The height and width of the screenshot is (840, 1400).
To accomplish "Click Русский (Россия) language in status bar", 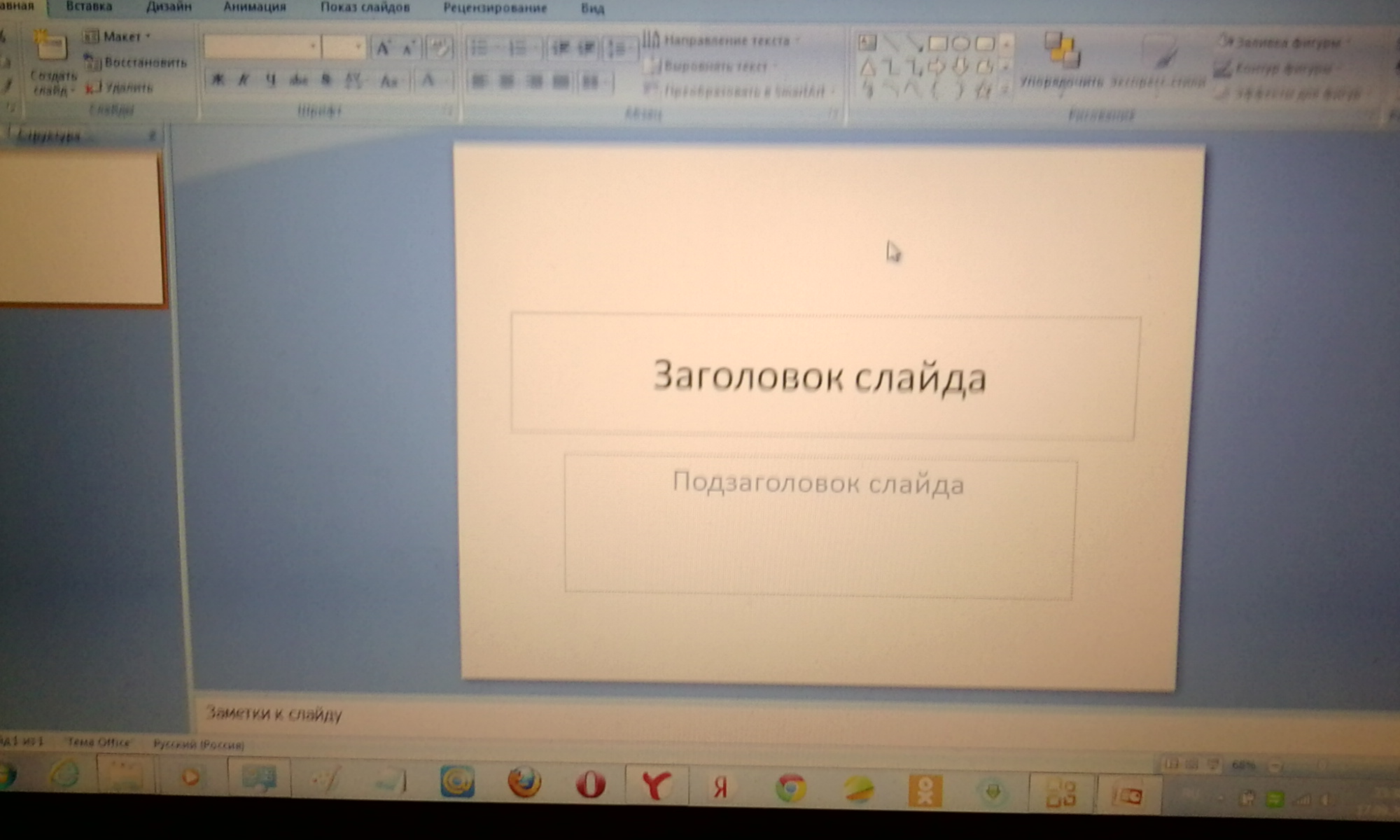I will (199, 745).
